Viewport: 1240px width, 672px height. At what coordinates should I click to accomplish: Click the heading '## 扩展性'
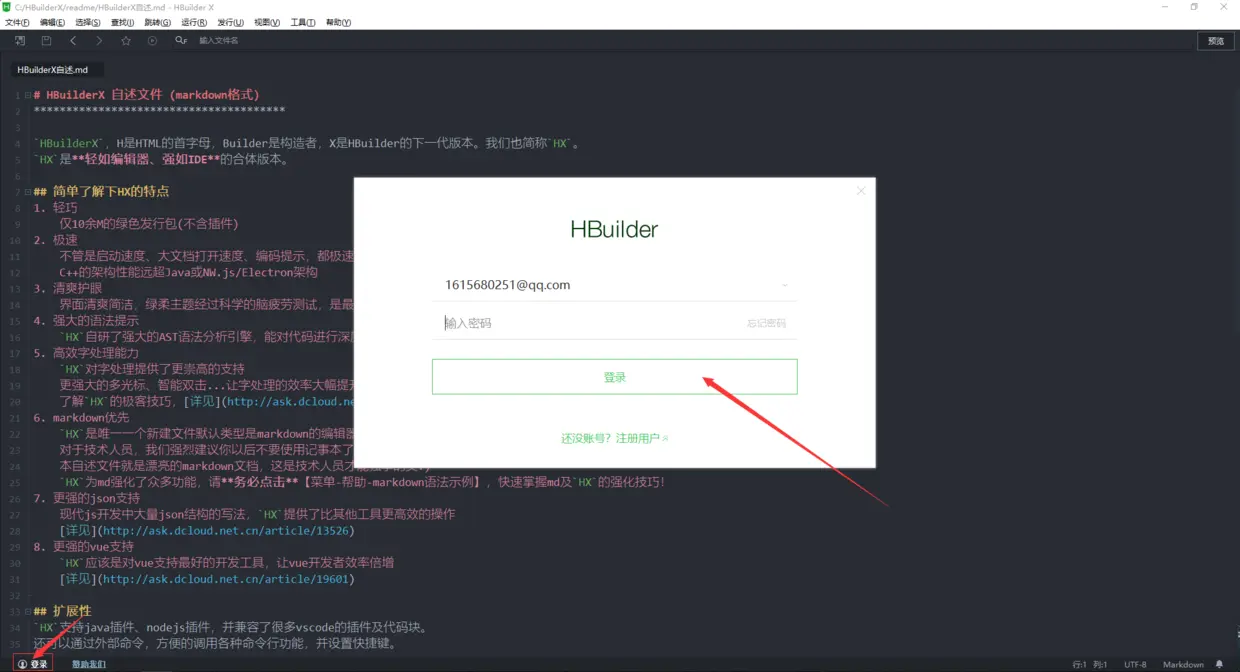(x=62, y=611)
